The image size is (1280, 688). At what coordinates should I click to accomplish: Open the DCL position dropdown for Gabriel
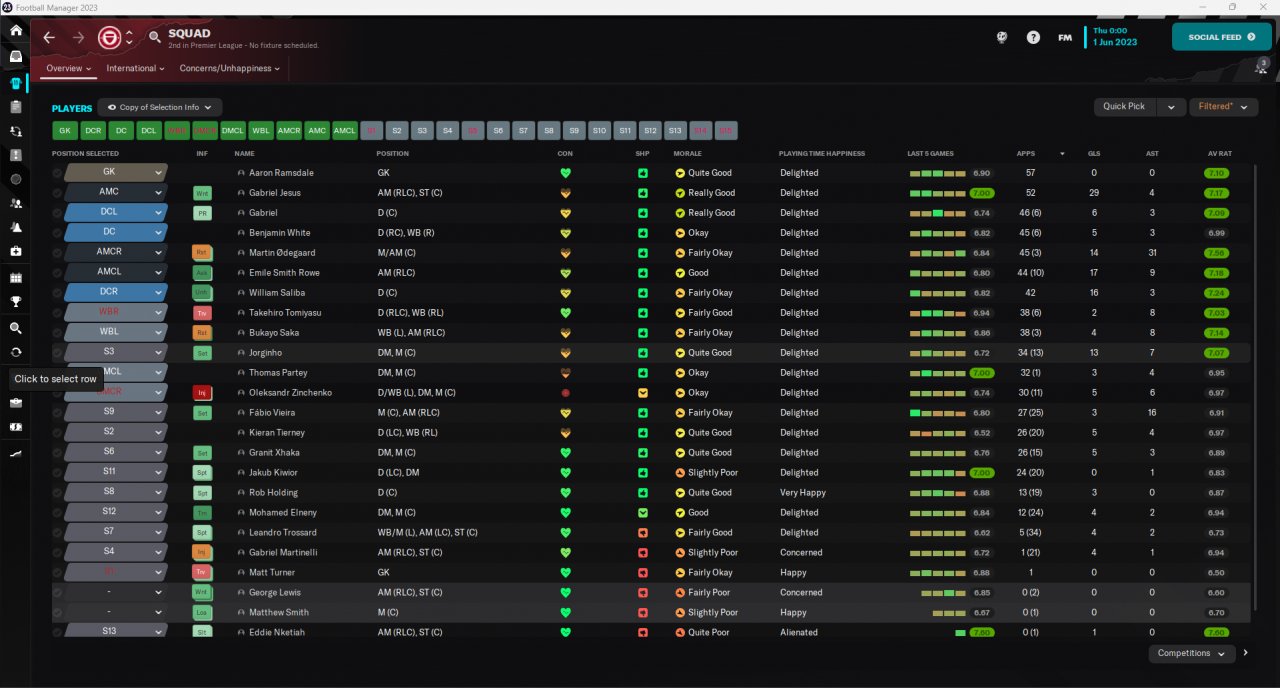pos(115,212)
